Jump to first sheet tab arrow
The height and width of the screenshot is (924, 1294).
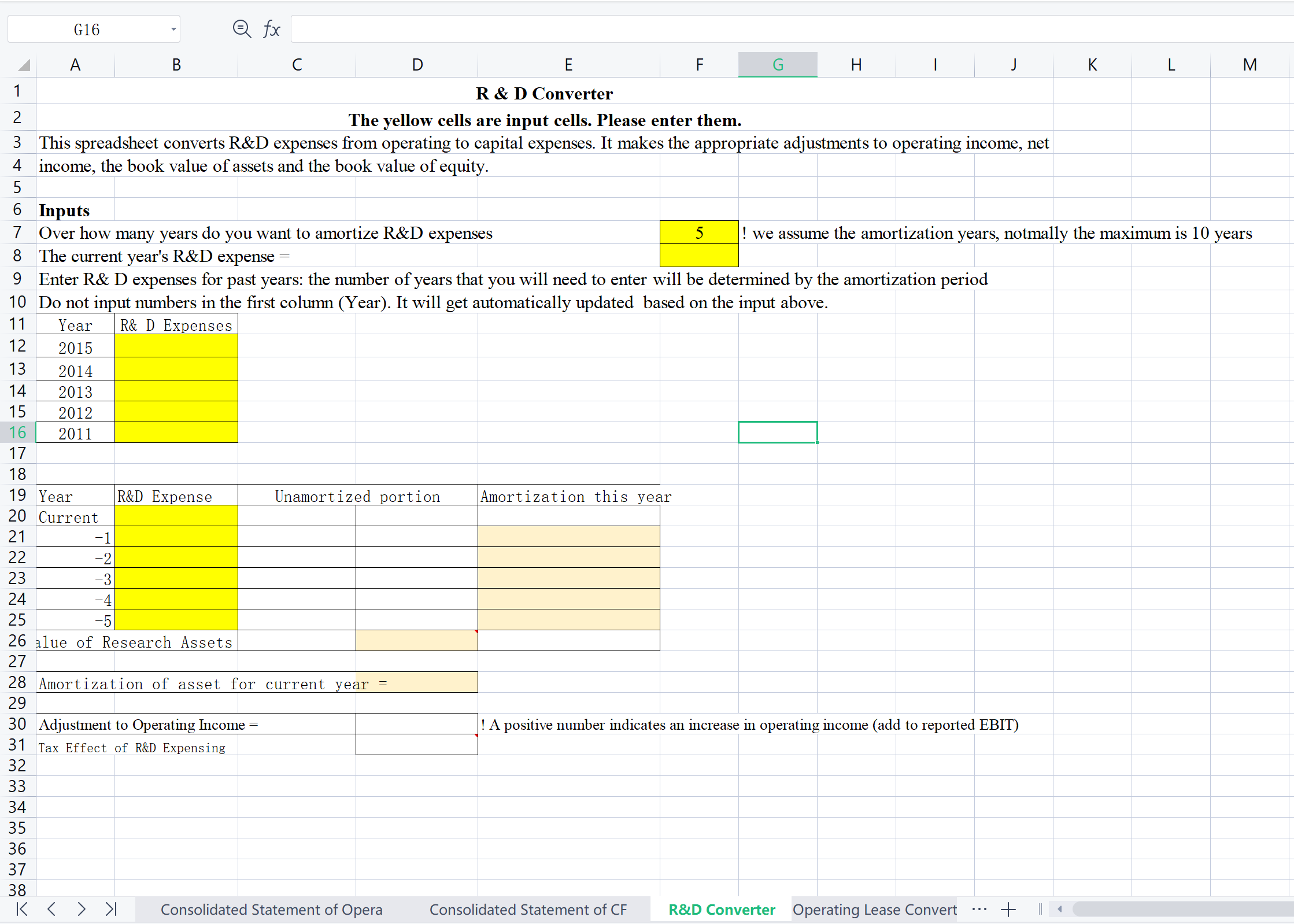[x=22, y=909]
